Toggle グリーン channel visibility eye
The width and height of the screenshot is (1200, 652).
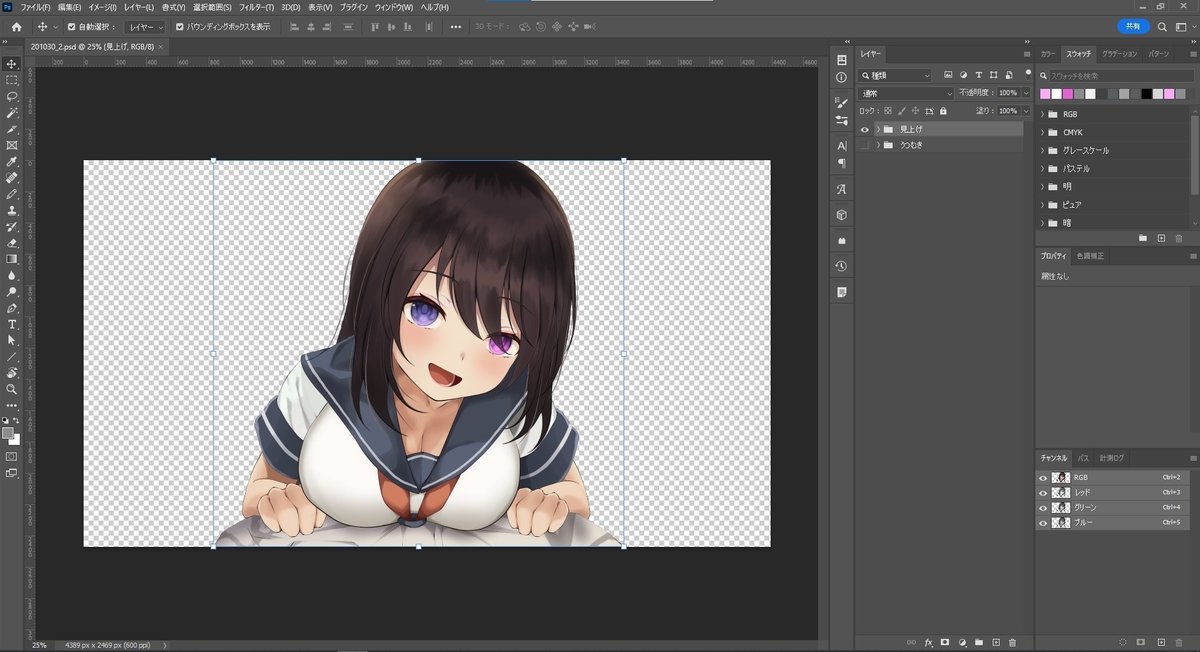point(1042,508)
